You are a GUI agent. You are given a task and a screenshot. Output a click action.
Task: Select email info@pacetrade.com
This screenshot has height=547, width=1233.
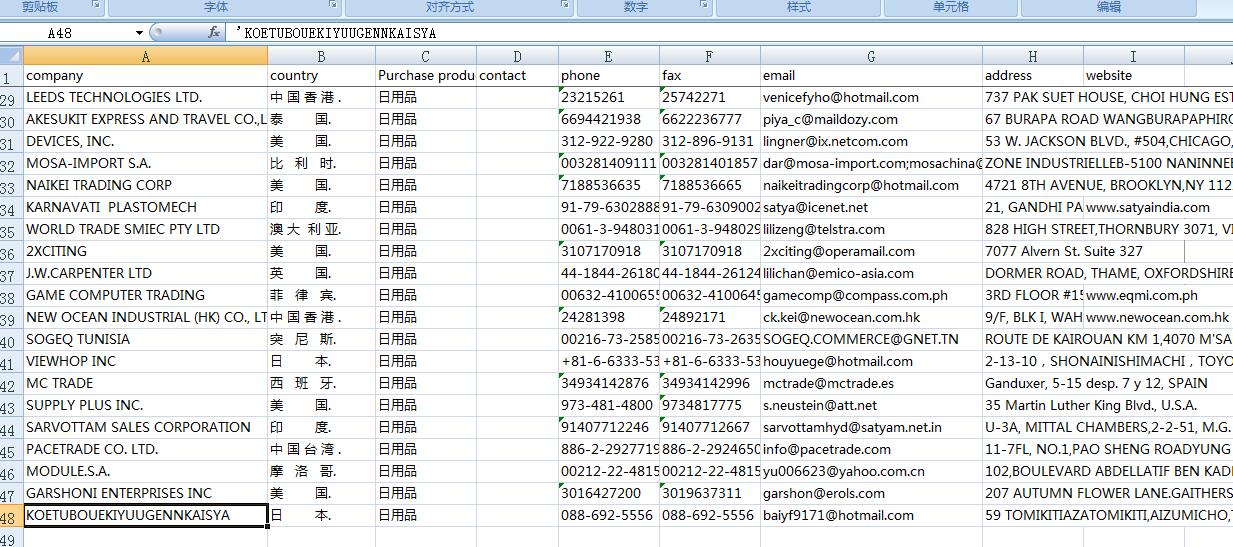coord(871,450)
